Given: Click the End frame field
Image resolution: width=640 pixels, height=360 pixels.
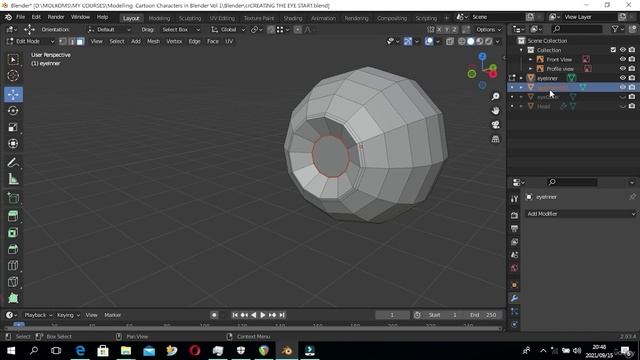Looking at the screenshot, I should coord(483,315).
